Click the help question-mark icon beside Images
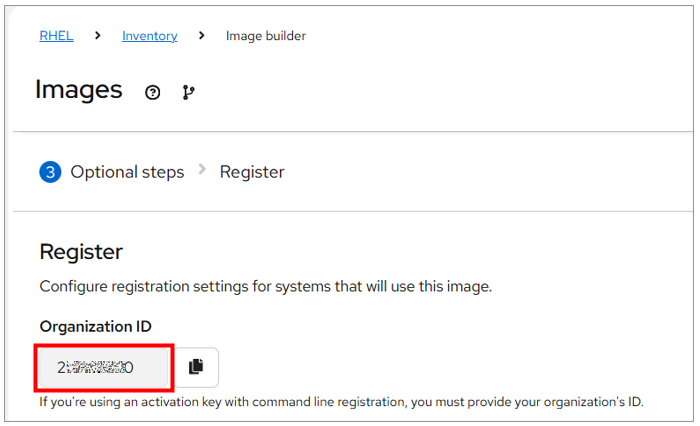The height and width of the screenshot is (426, 700). tap(152, 92)
